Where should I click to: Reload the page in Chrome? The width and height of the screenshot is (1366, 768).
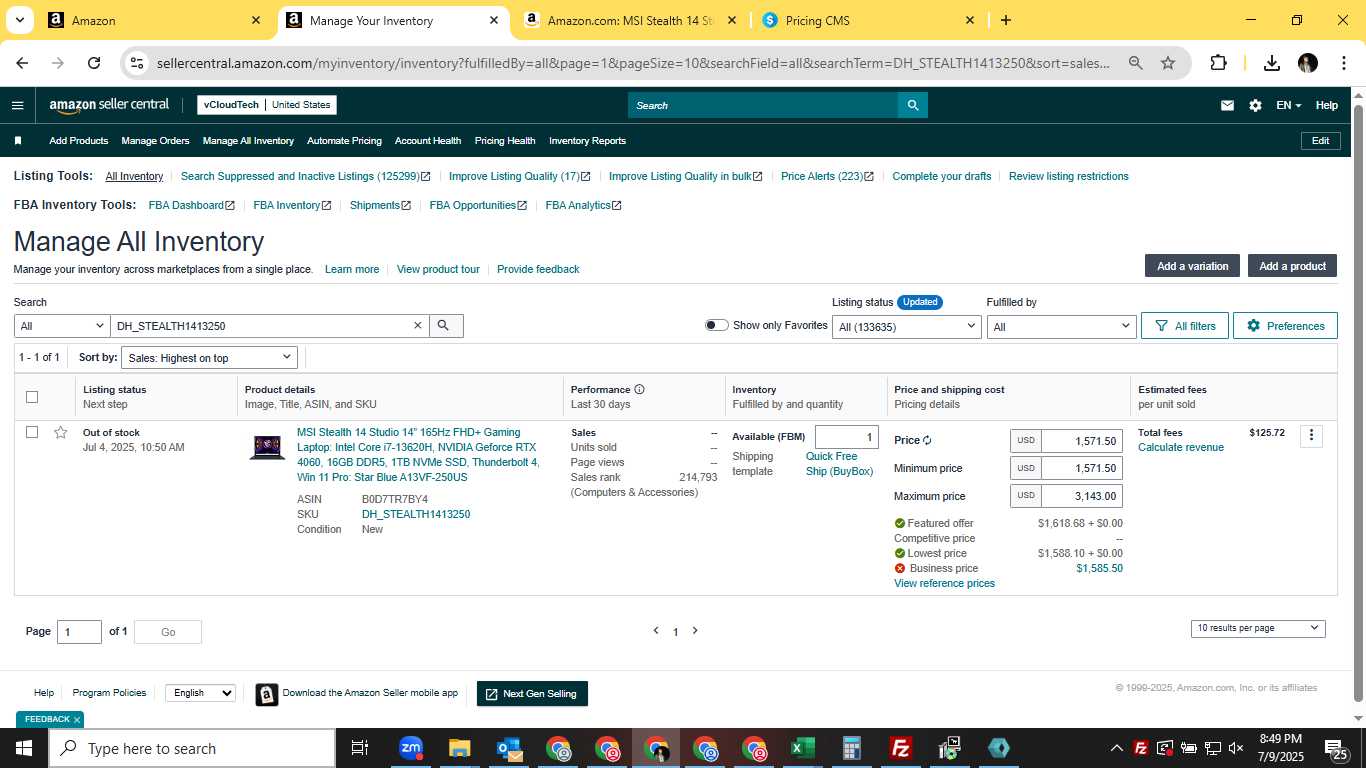(x=94, y=63)
